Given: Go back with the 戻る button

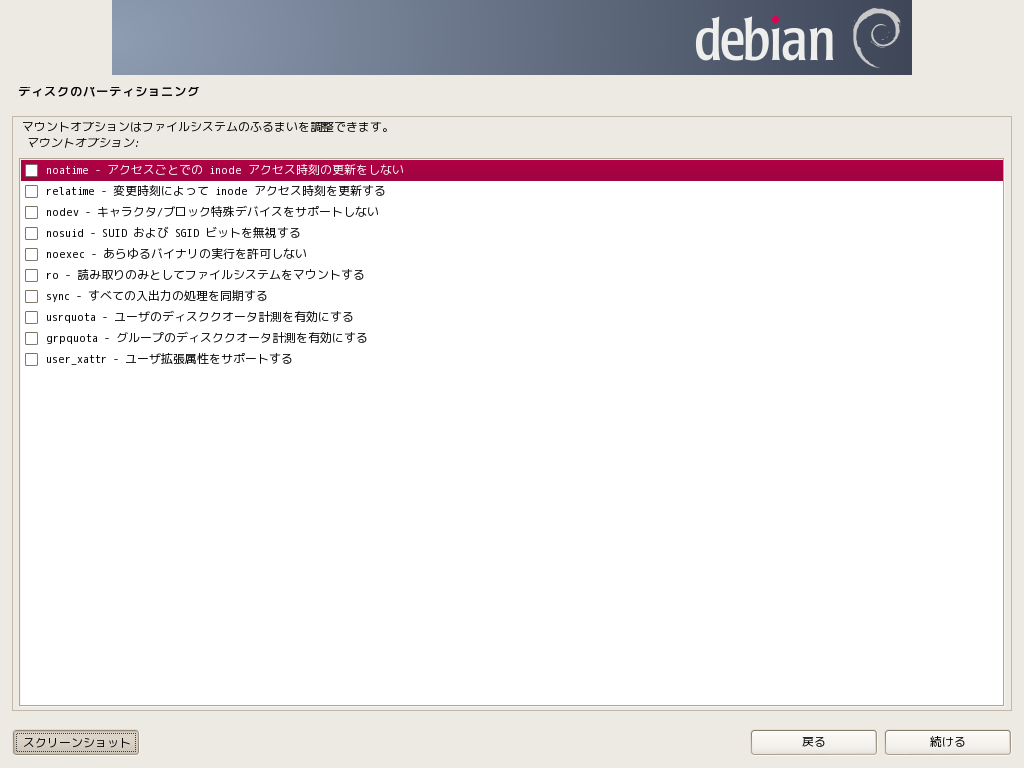Looking at the screenshot, I should click(814, 743).
